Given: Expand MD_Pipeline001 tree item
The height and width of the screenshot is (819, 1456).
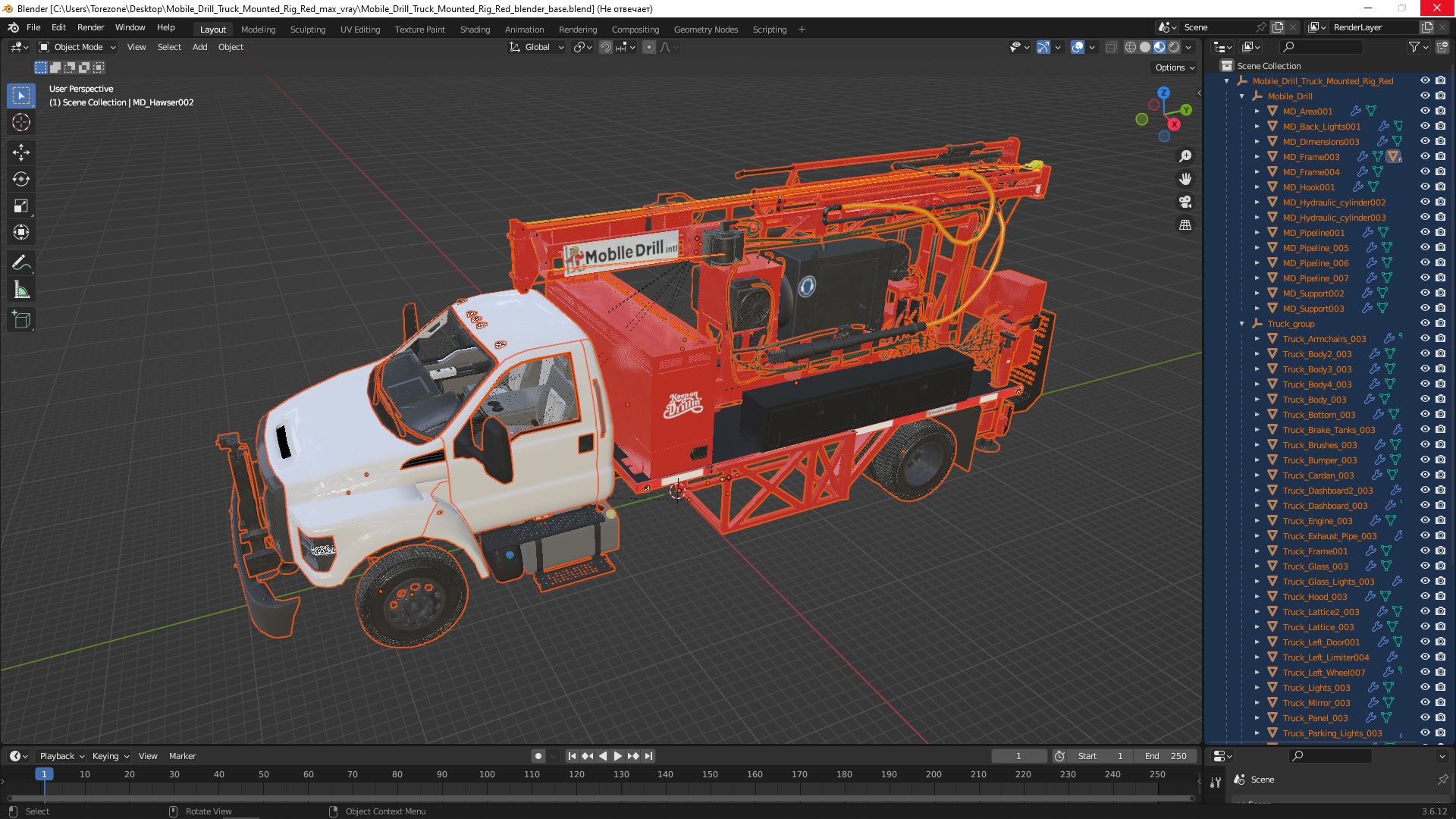Looking at the screenshot, I should pyautogui.click(x=1257, y=233).
